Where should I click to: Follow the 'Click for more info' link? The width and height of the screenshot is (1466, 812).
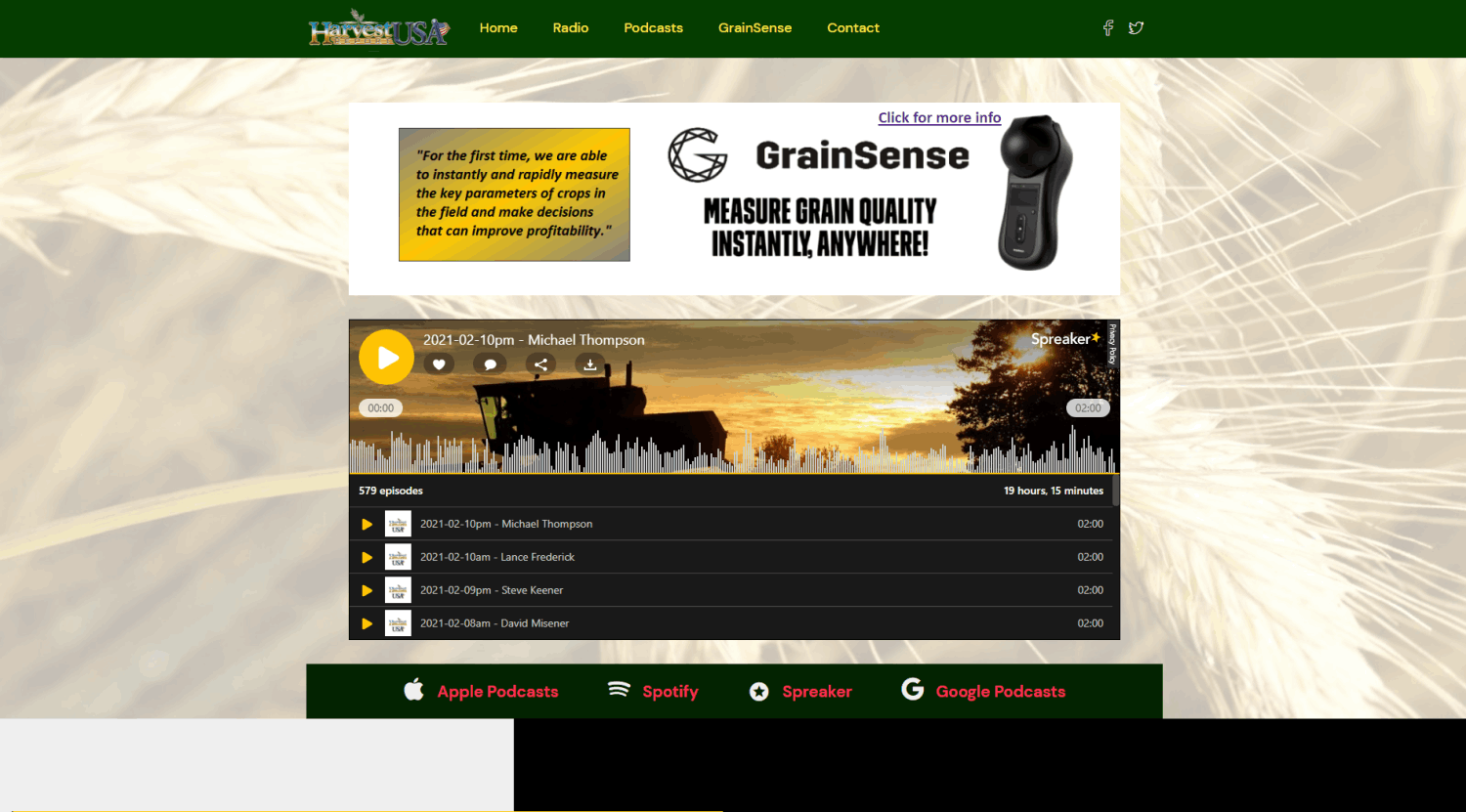(939, 117)
